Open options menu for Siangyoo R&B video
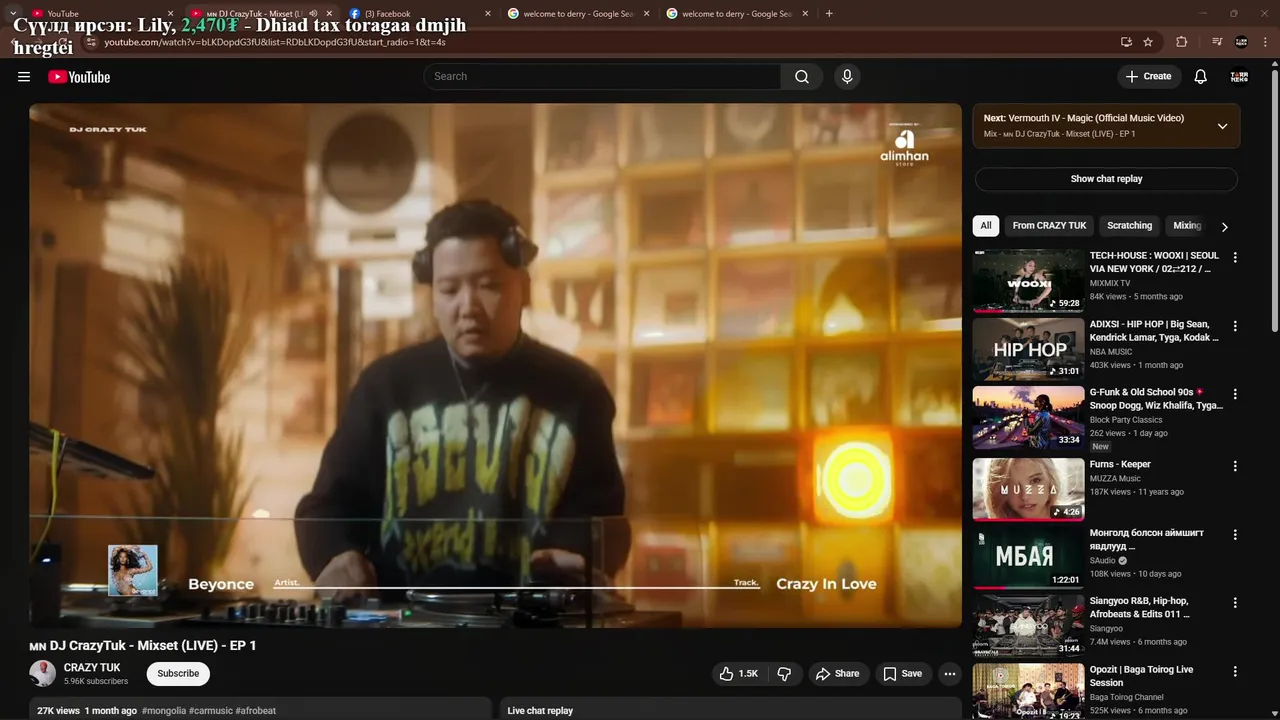This screenshot has height=720, width=1280. tap(1235, 603)
